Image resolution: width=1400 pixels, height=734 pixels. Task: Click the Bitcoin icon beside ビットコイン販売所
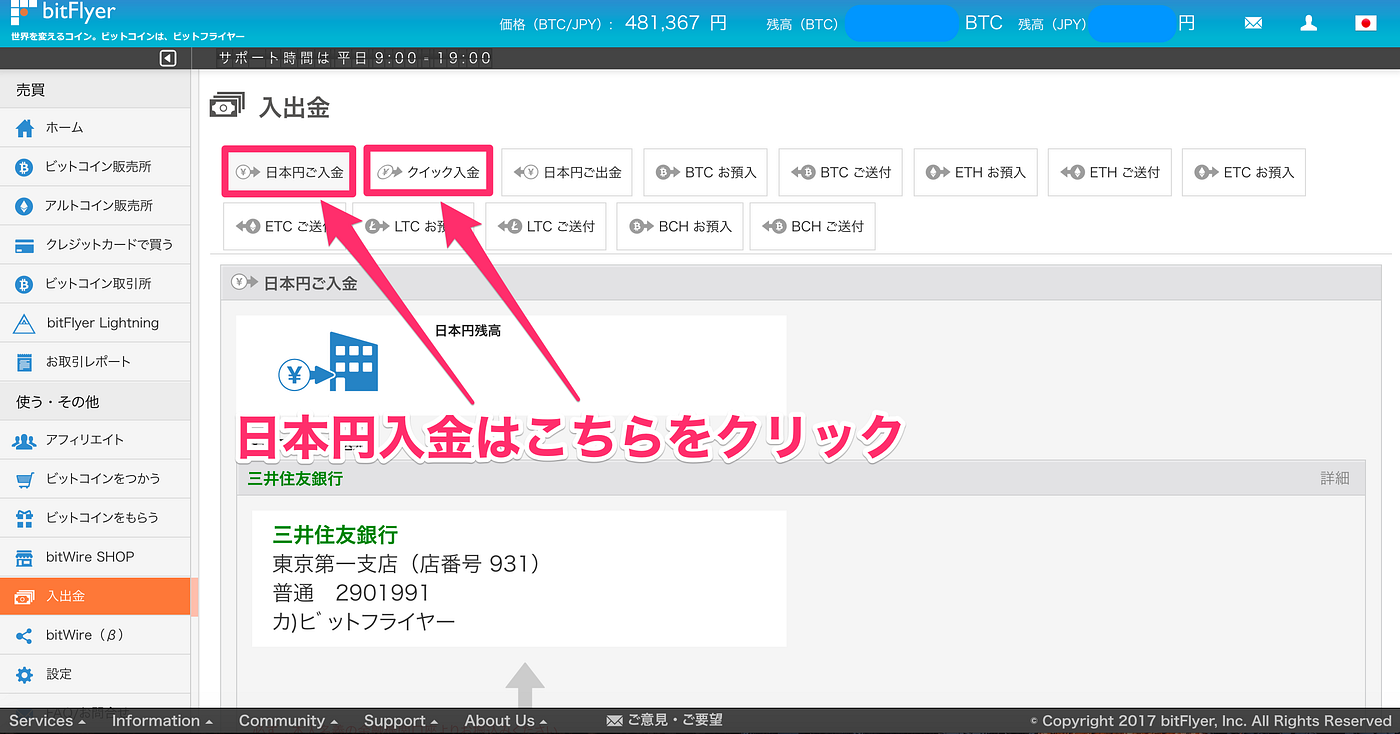(x=25, y=167)
